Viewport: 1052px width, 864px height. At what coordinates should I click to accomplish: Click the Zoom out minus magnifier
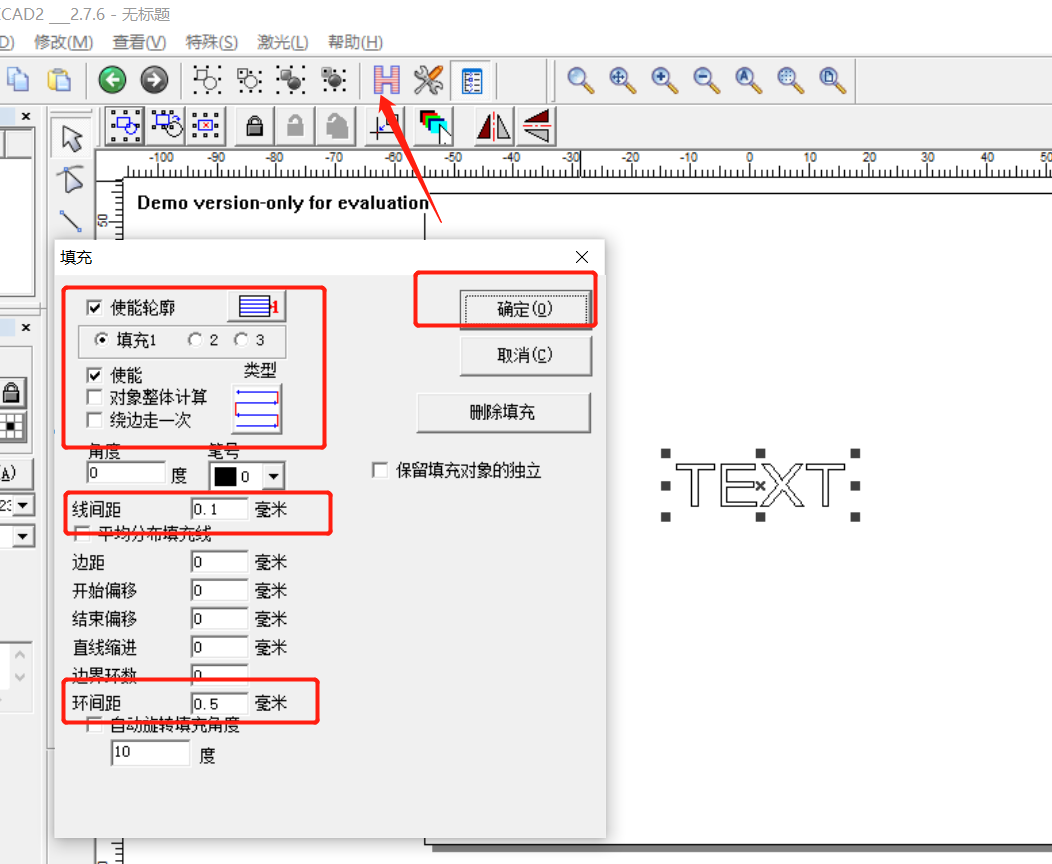[x=706, y=80]
